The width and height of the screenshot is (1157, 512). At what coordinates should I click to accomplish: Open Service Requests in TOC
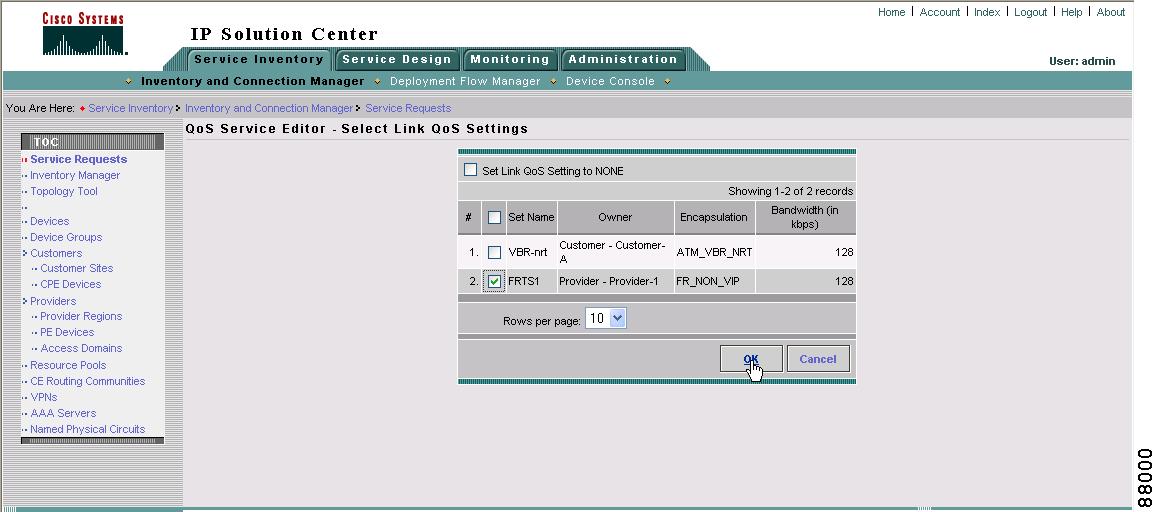click(78, 159)
